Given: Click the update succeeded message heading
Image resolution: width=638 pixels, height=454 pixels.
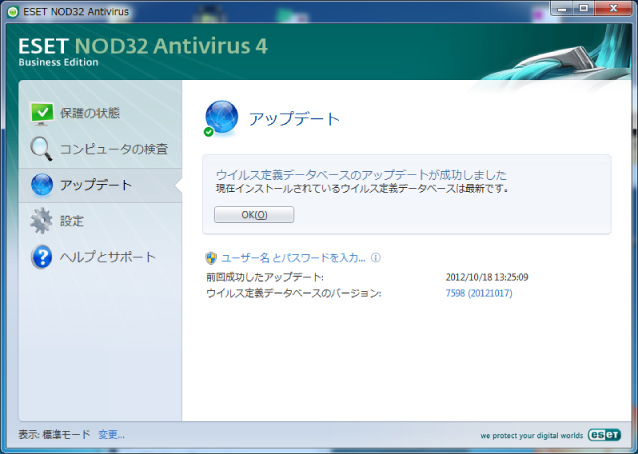Looking at the screenshot, I should coord(361,175).
